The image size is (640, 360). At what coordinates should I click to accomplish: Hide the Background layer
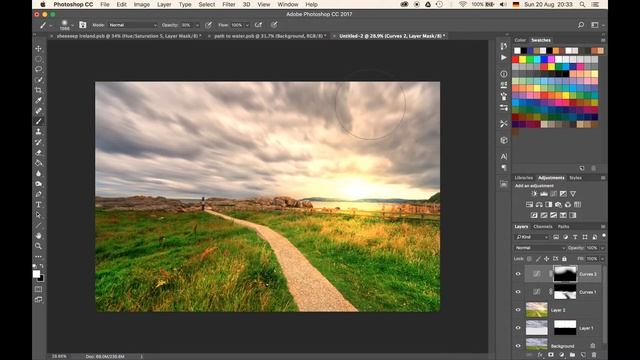tap(518, 346)
